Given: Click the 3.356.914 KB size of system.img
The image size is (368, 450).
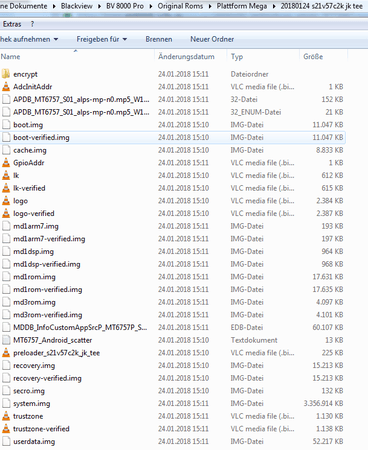Looking at the screenshot, I should (323, 403).
